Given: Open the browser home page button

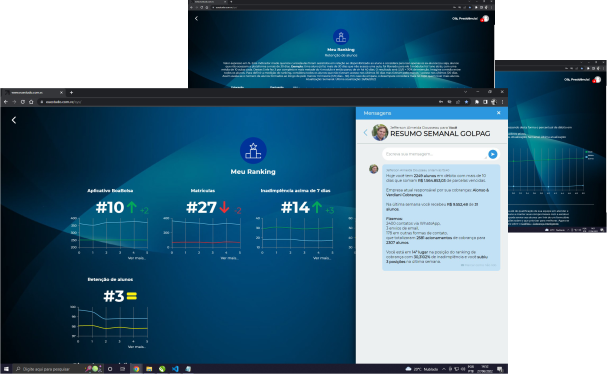Looking at the screenshot, I should (x=31, y=102).
